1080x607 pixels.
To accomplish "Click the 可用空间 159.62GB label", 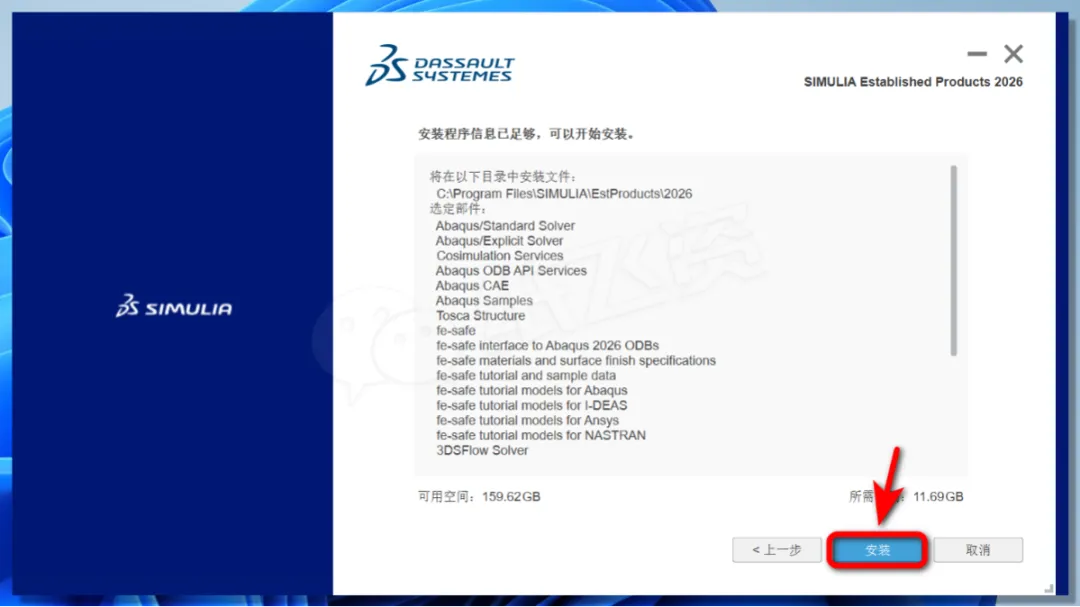I will pos(479,497).
